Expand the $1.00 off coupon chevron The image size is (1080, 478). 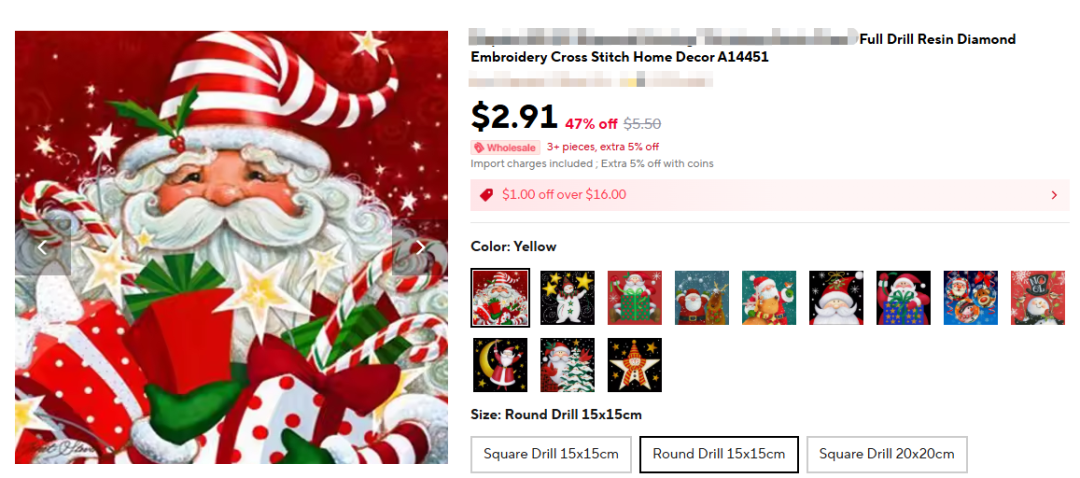(1054, 195)
